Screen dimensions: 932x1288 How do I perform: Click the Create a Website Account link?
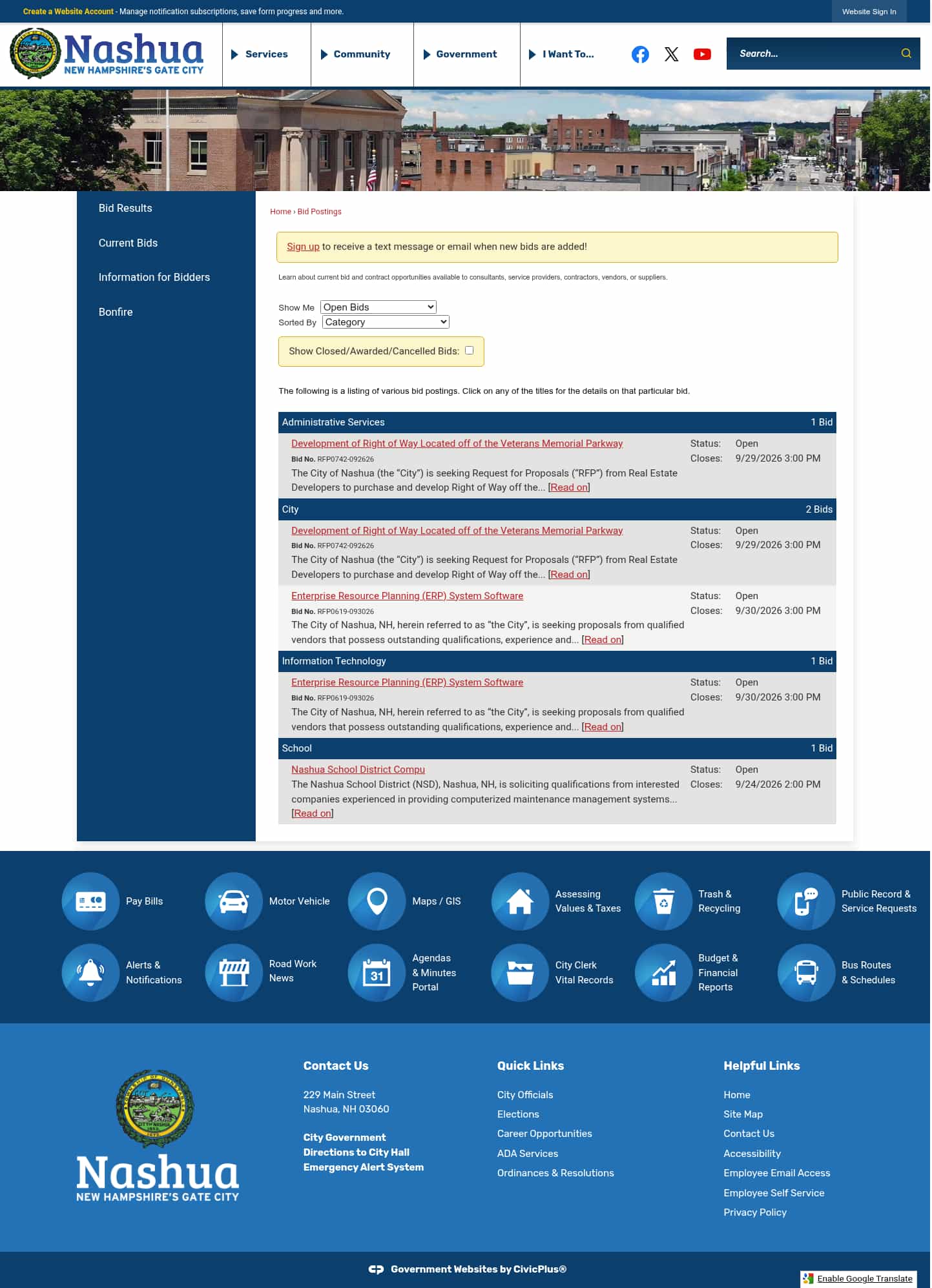(68, 12)
